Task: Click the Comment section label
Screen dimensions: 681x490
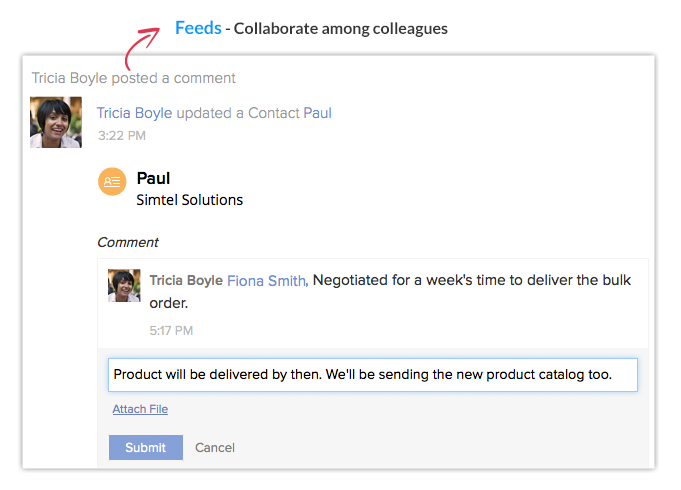Action: click(128, 242)
